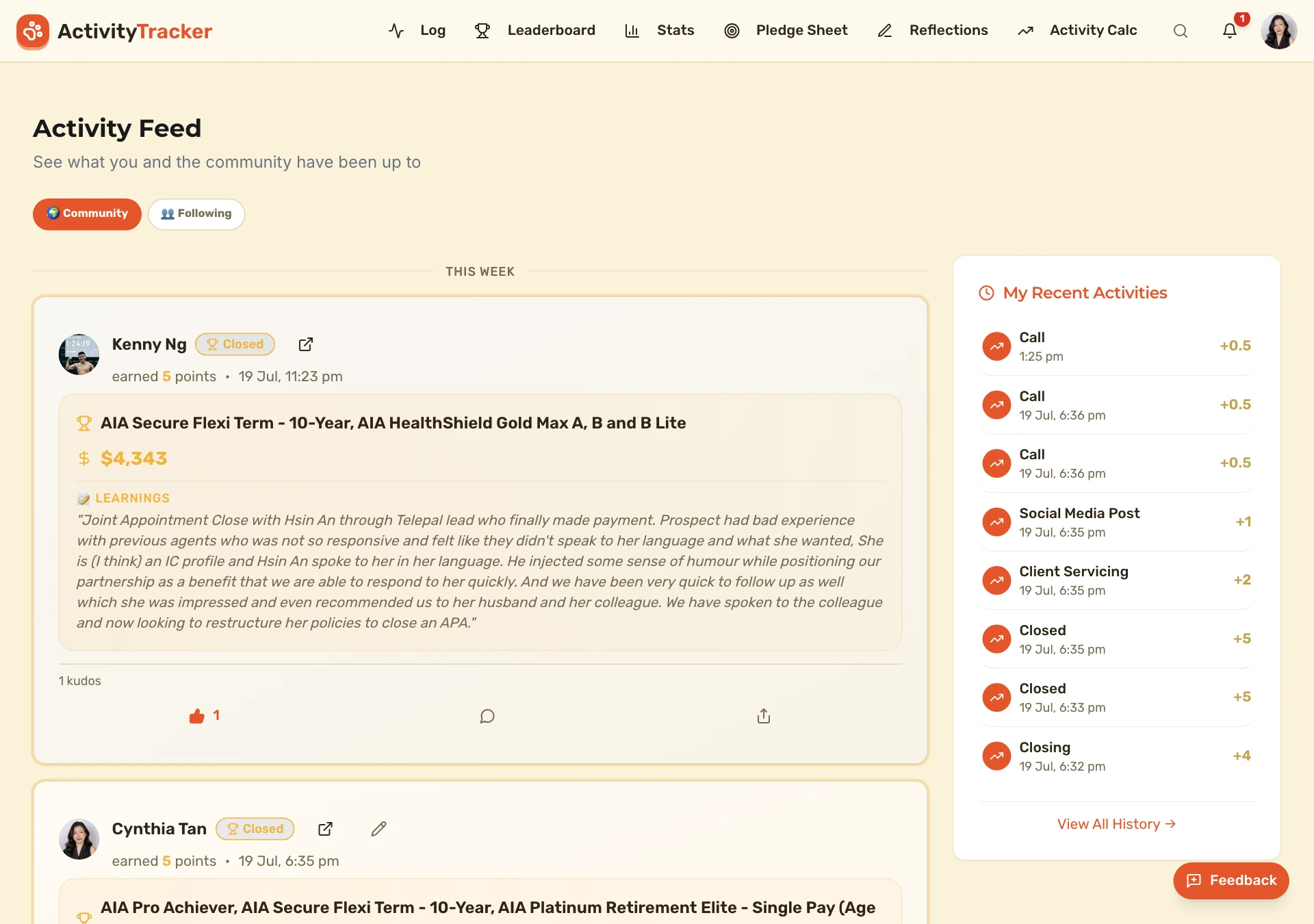Click the Closed badge on Kenny Ng's post
This screenshot has height=924, width=1314.
pos(235,344)
